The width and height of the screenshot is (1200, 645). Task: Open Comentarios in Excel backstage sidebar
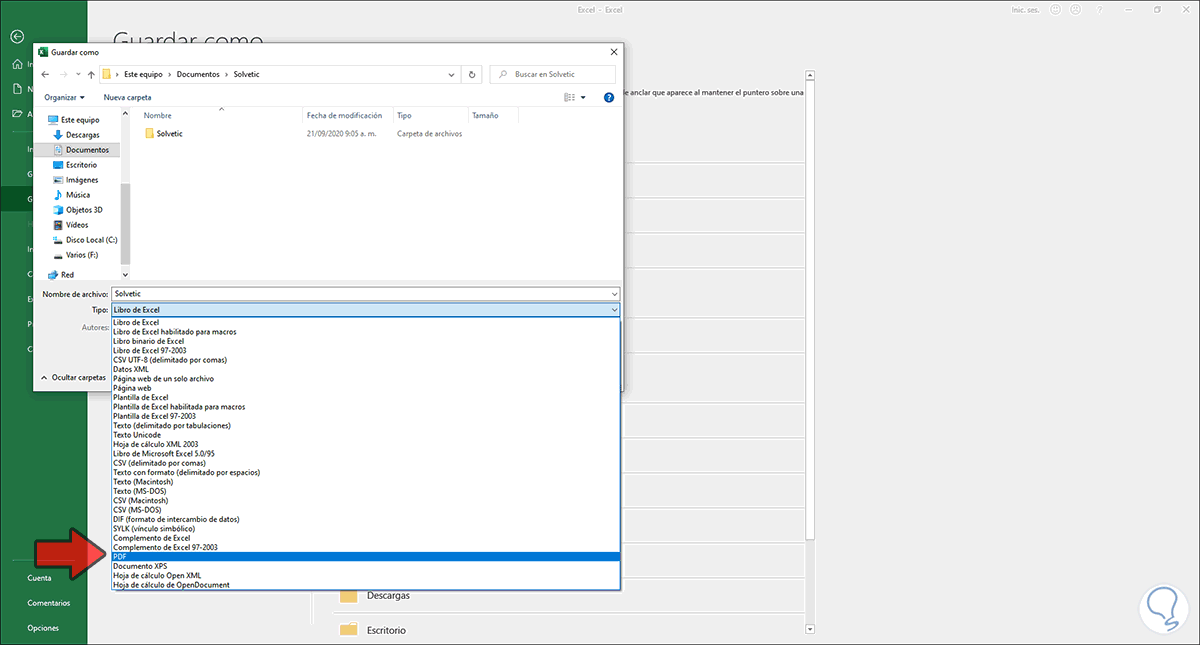[49, 603]
